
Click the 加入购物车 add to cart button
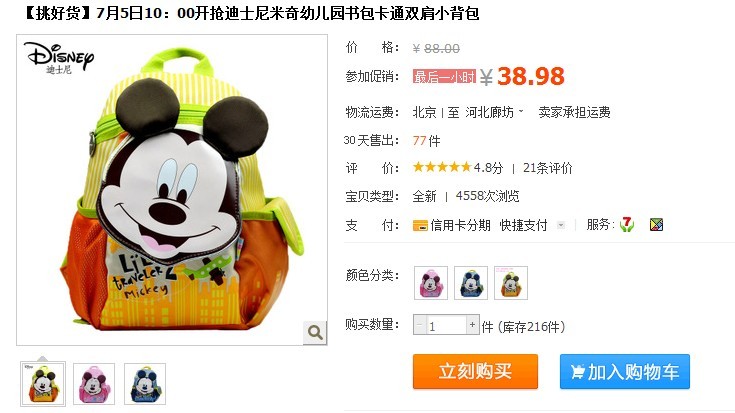(625, 371)
